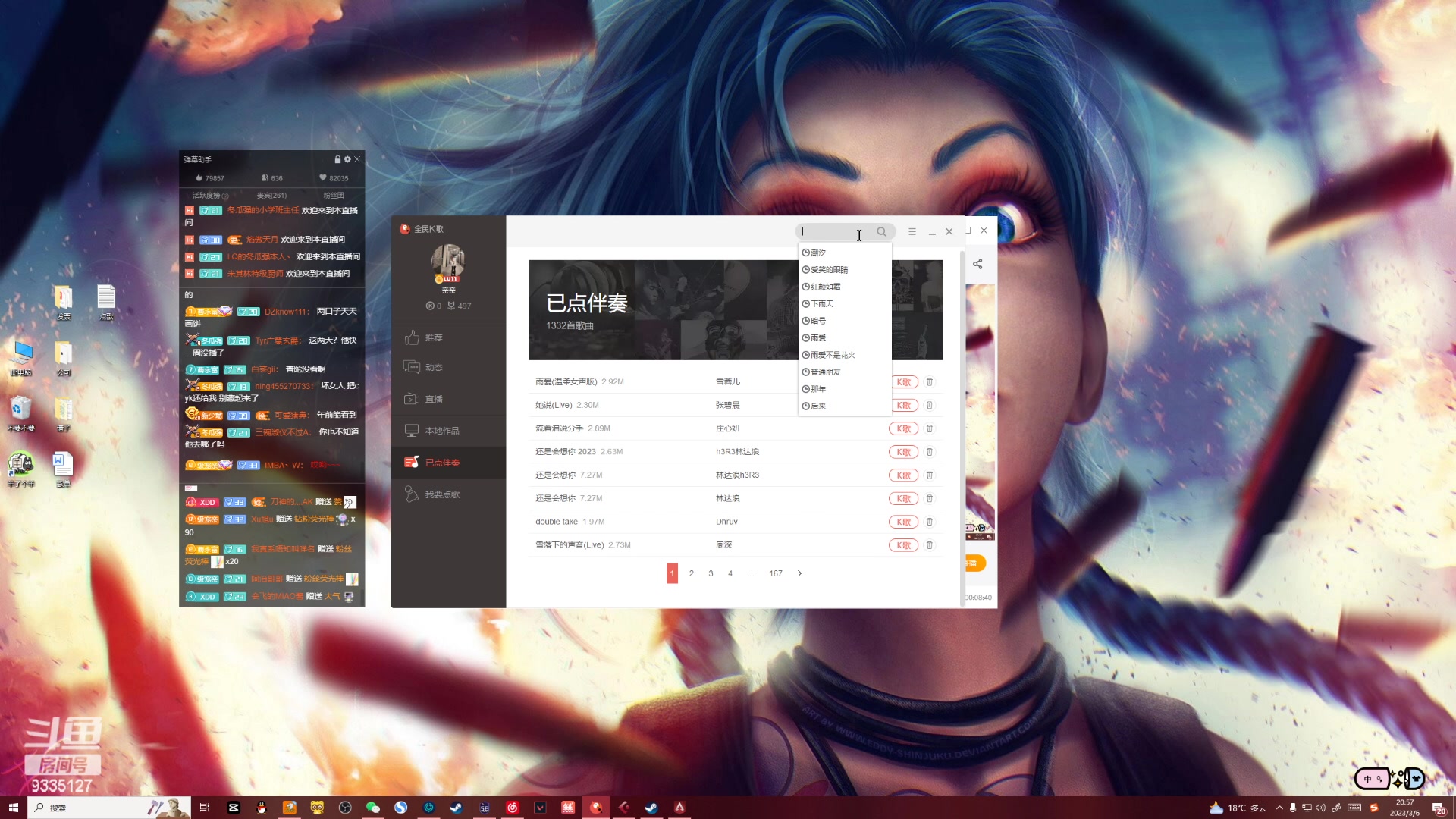Delete 雪落下的声音(Live) with trash icon
The image size is (1456, 819).
click(x=930, y=545)
